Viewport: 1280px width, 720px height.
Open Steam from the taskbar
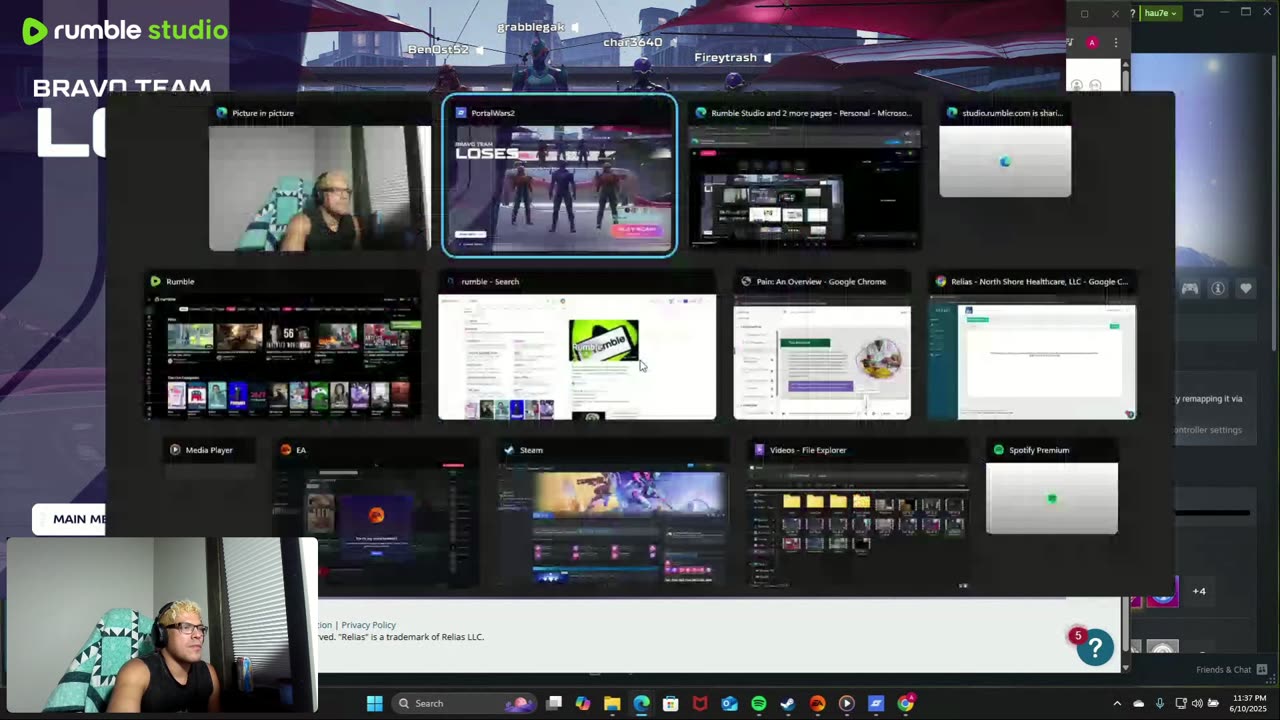(788, 703)
